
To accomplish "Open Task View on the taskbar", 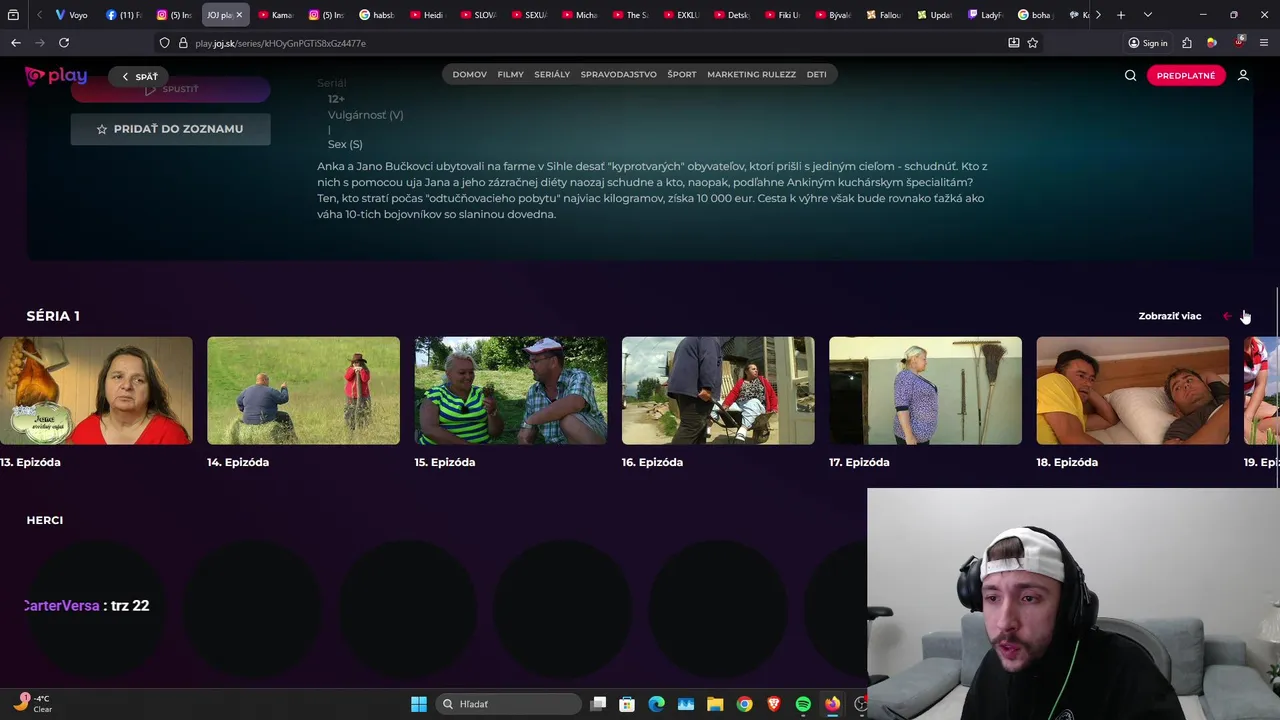I will pos(598,704).
